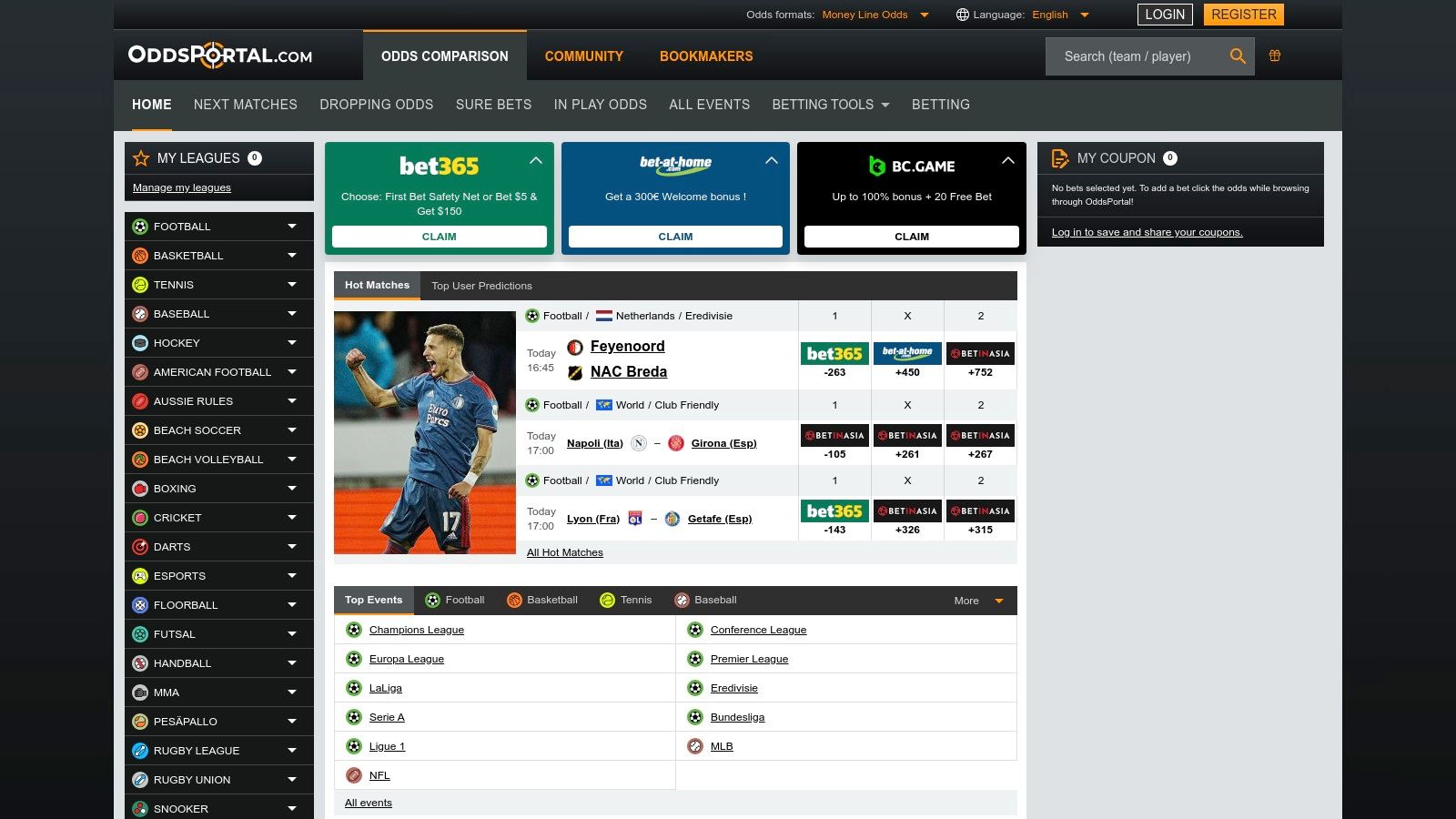Open the Next Matches menu item
1456x819 pixels.
click(246, 105)
